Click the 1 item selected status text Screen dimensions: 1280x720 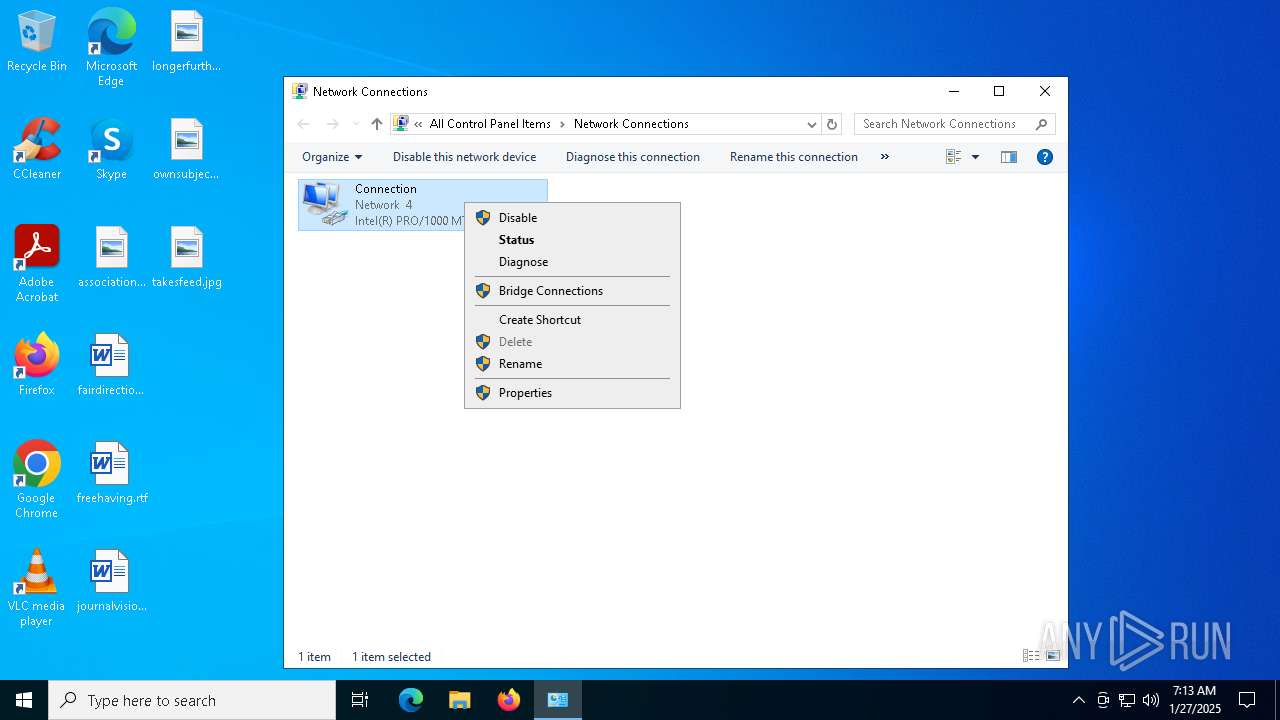coord(391,657)
